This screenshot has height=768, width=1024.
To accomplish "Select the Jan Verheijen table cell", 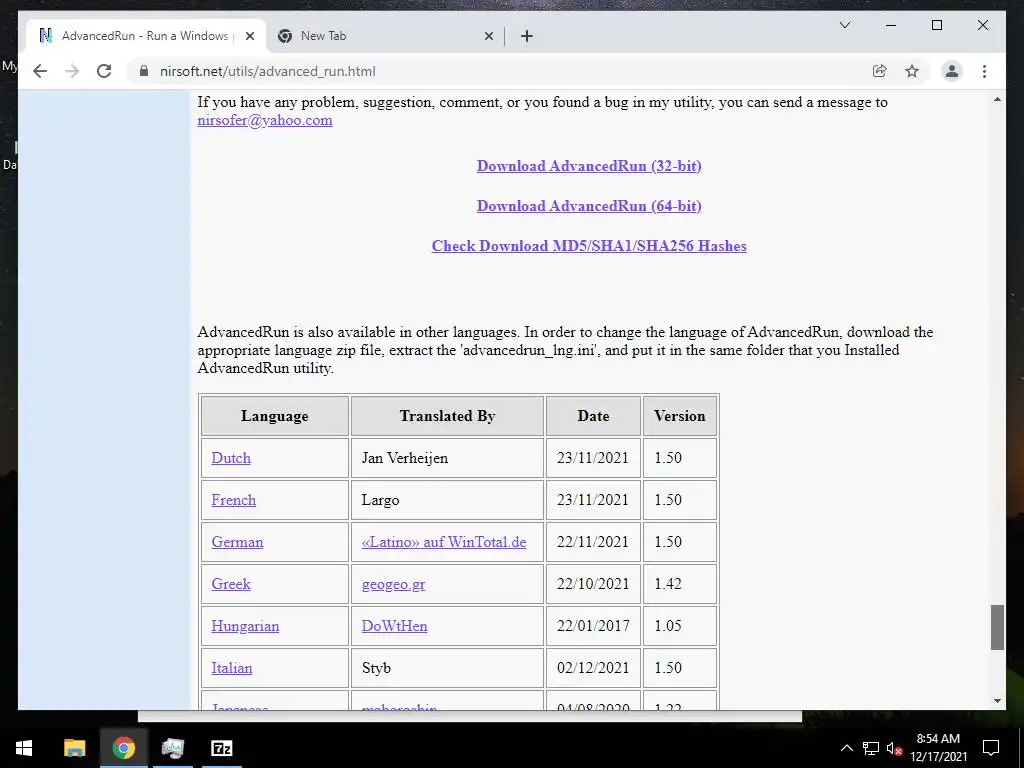I will coord(447,458).
